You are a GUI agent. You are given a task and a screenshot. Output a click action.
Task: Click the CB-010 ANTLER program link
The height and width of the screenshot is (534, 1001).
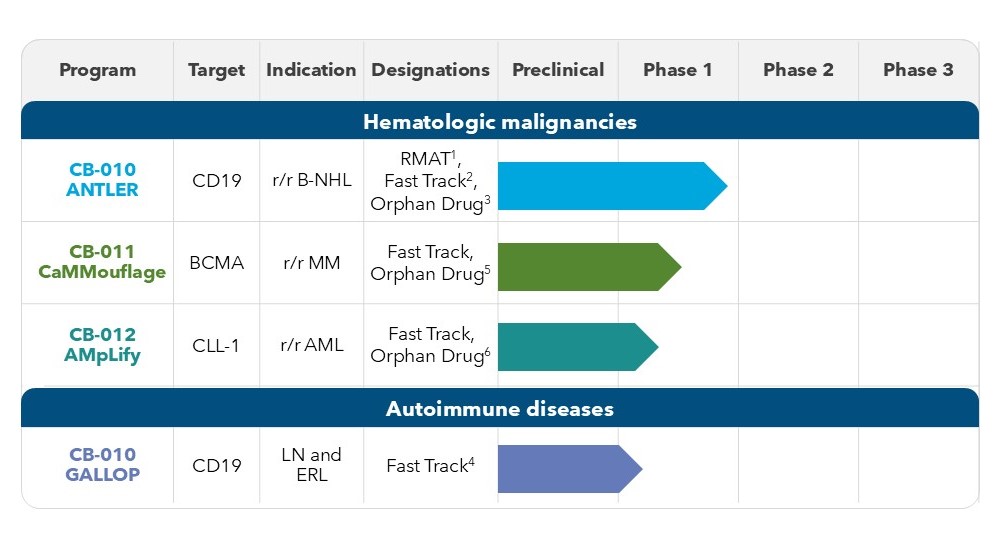click(100, 180)
